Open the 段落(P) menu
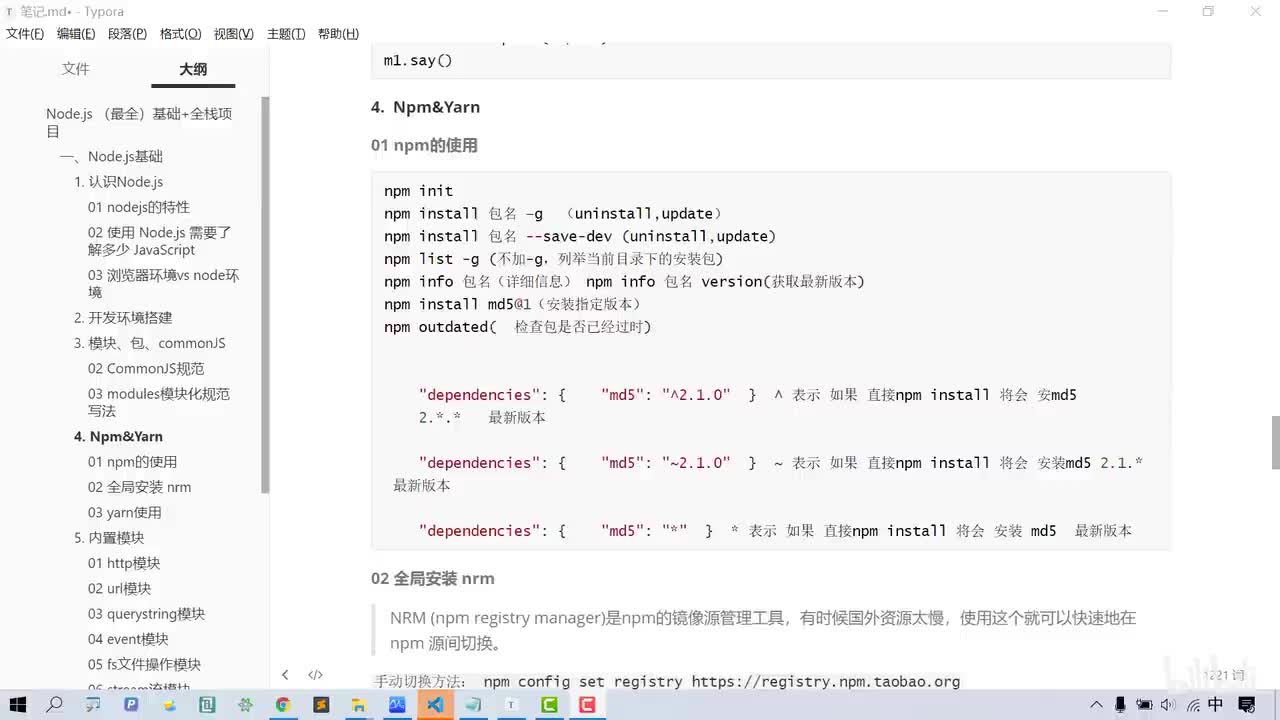This screenshot has width=1280, height=720. (x=127, y=34)
